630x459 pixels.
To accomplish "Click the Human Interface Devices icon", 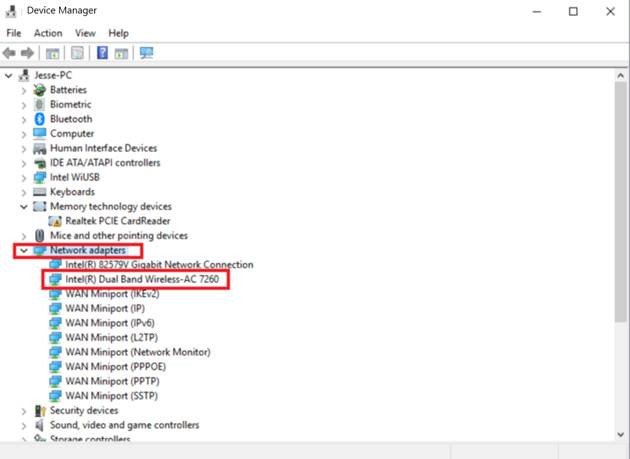I will [x=39, y=148].
